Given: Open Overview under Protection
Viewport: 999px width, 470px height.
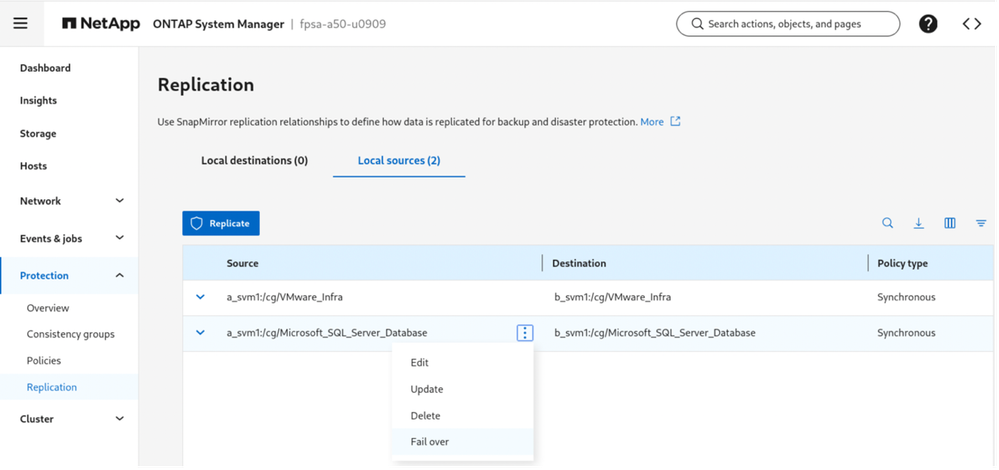Looking at the screenshot, I should click(x=48, y=308).
